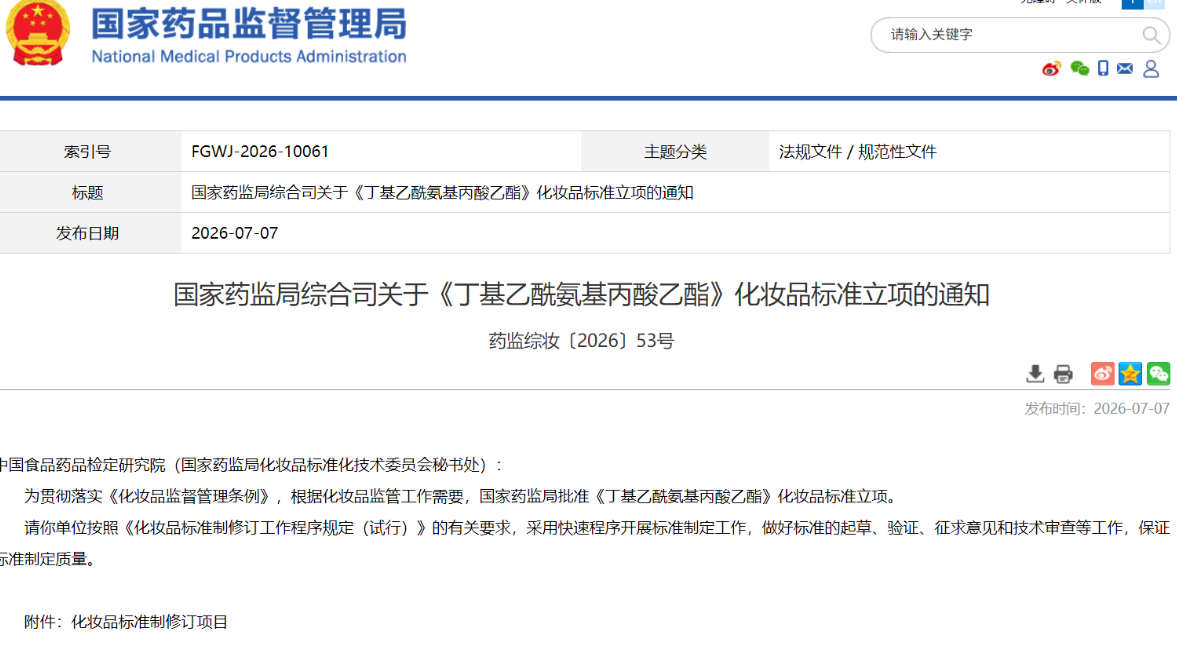Click the 法规文件 / 规范性文件 category value
The height and width of the screenshot is (662, 1177).
click(x=857, y=152)
